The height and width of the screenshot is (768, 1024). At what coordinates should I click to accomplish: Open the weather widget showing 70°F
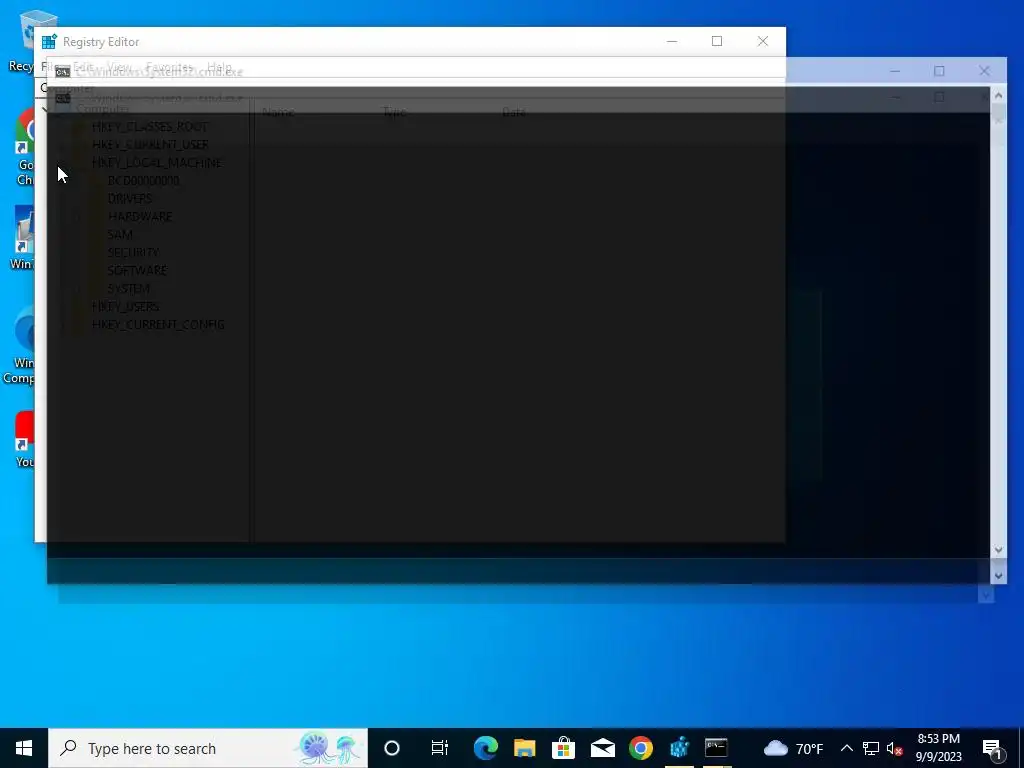[x=793, y=748]
